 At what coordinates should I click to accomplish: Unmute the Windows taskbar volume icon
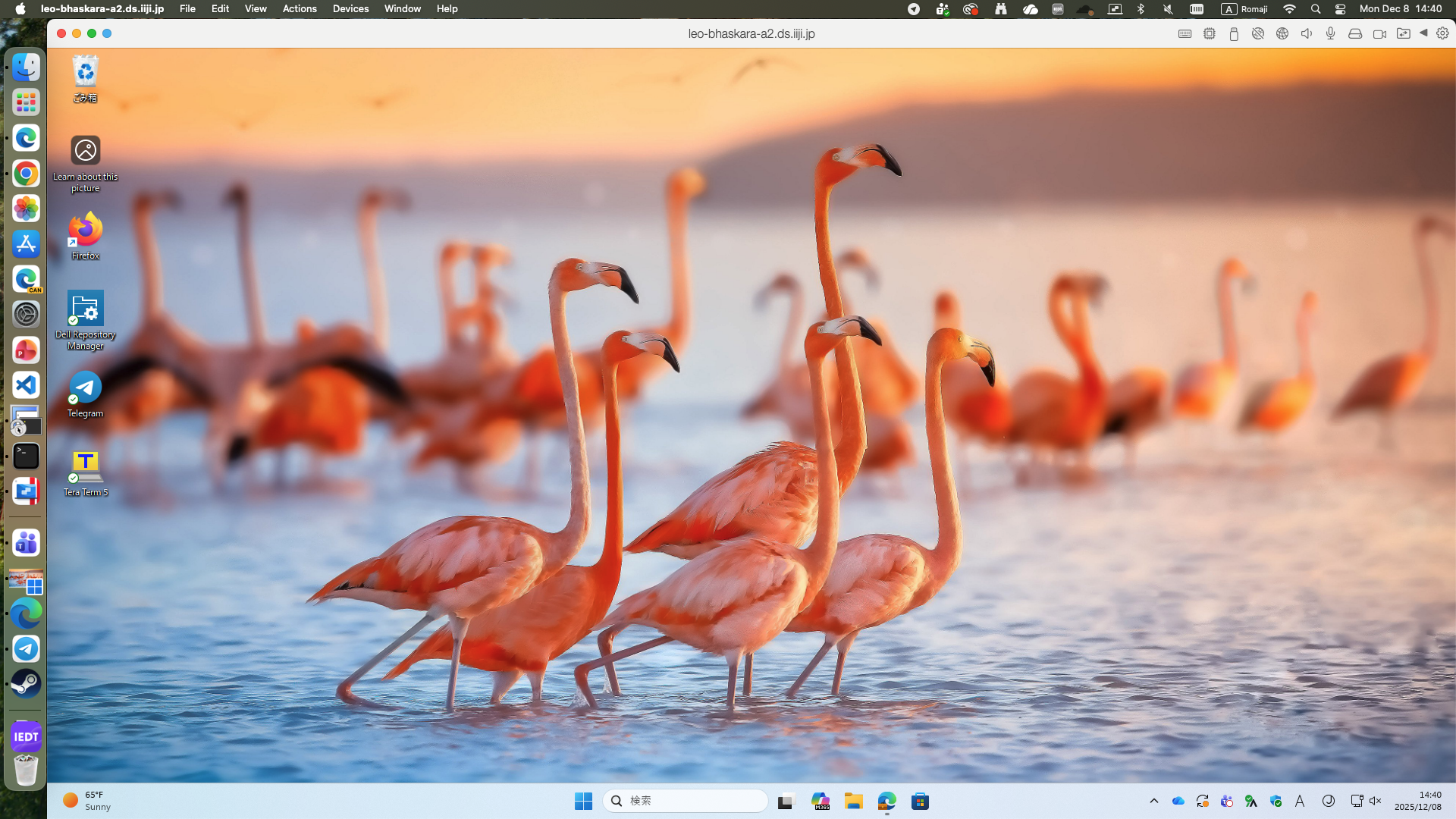[x=1376, y=801]
